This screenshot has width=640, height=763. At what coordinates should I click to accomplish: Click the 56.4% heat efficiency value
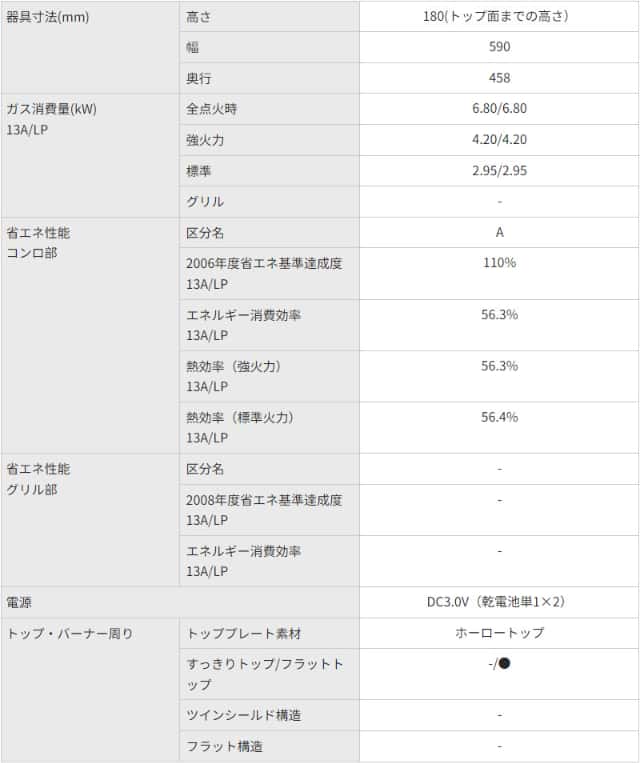(x=499, y=417)
